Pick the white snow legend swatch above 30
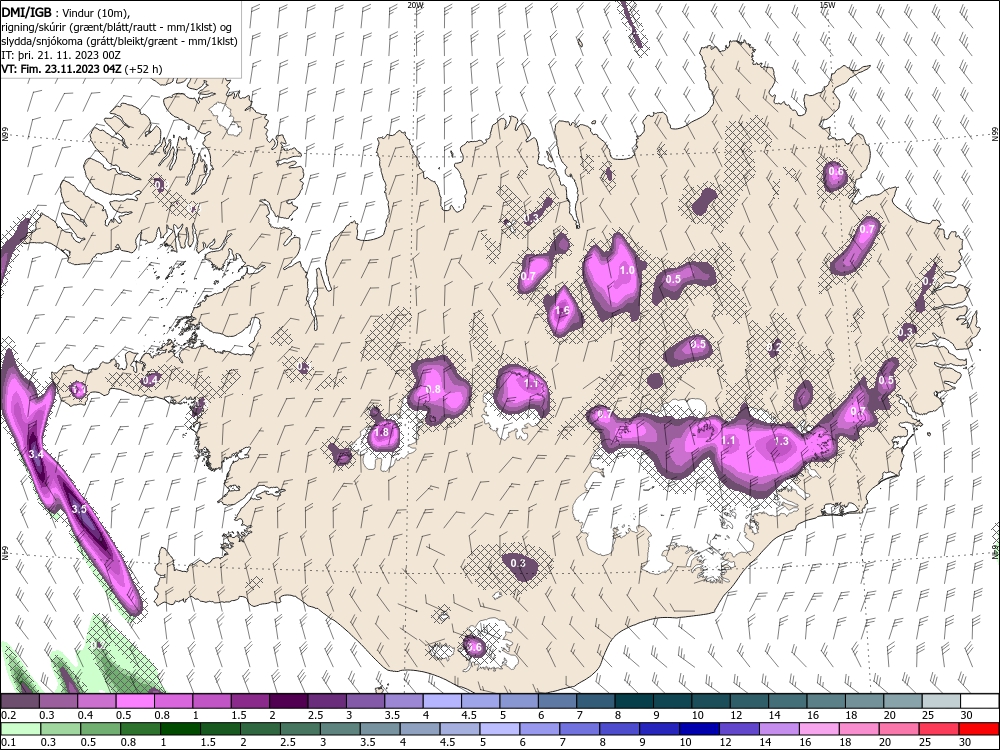This screenshot has width=1000, height=750. pos(980,702)
